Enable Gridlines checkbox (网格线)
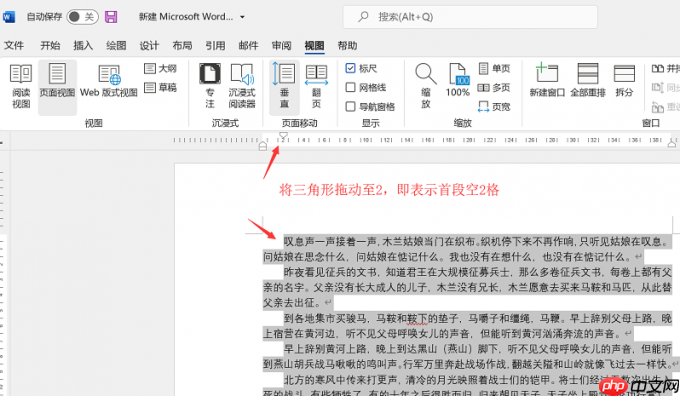 click(x=350, y=87)
